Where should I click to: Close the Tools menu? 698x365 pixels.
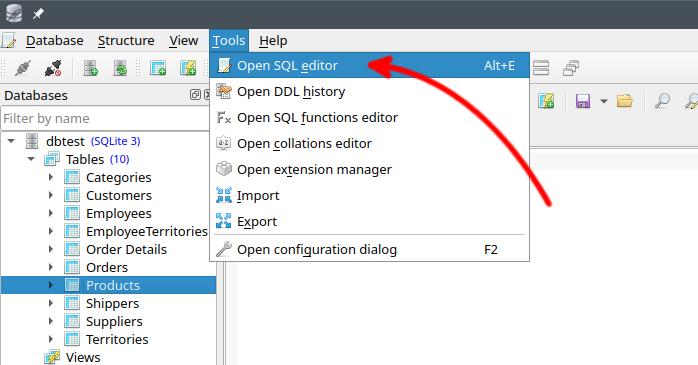coord(229,41)
